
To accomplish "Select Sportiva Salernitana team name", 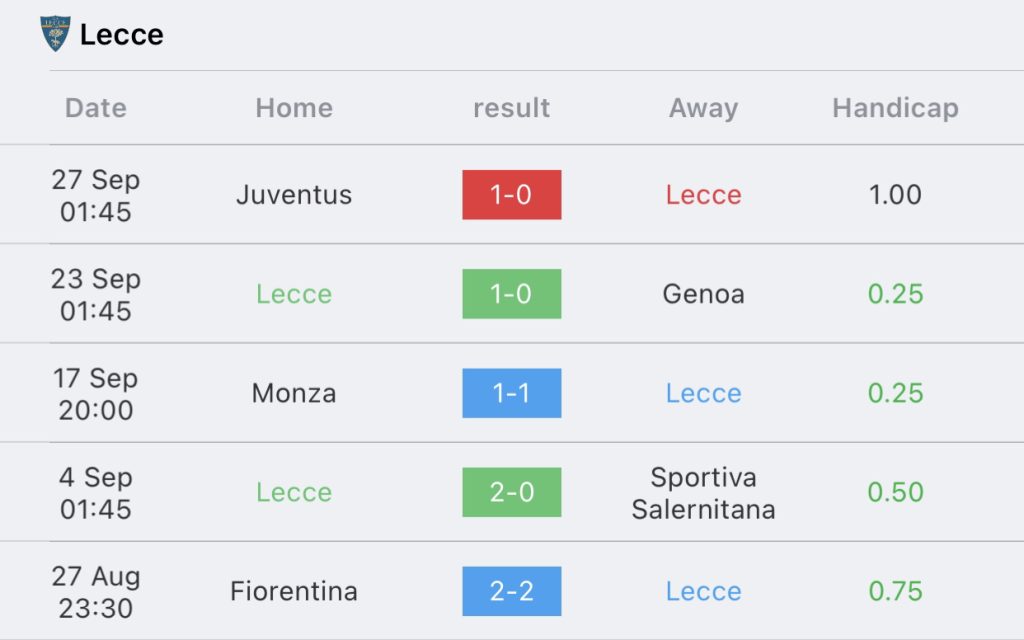I will pos(703,493).
